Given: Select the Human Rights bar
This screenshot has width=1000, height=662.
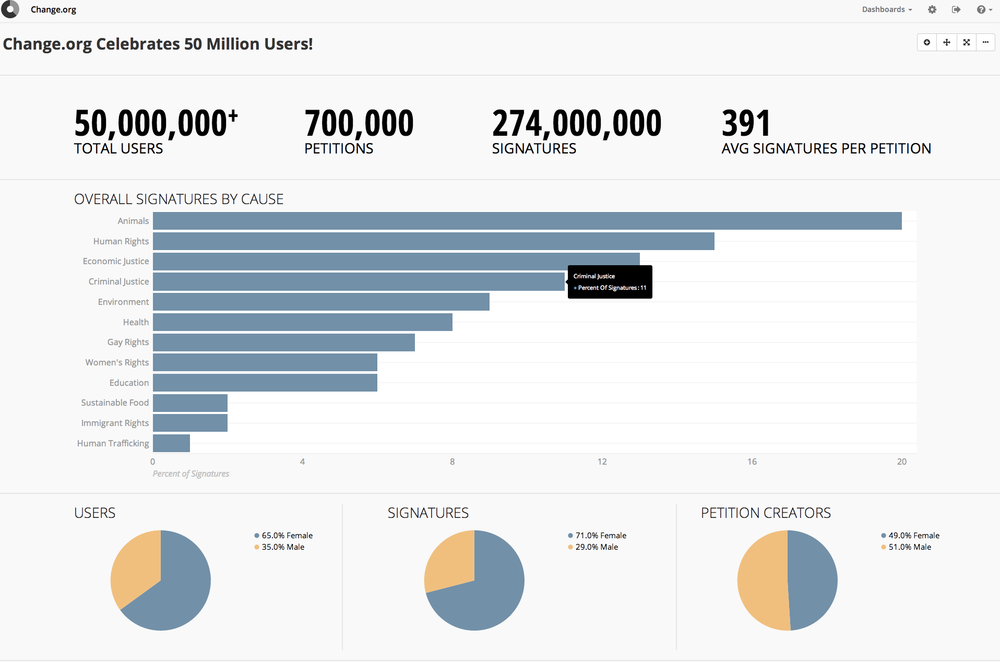Looking at the screenshot, I should point(434,241).
